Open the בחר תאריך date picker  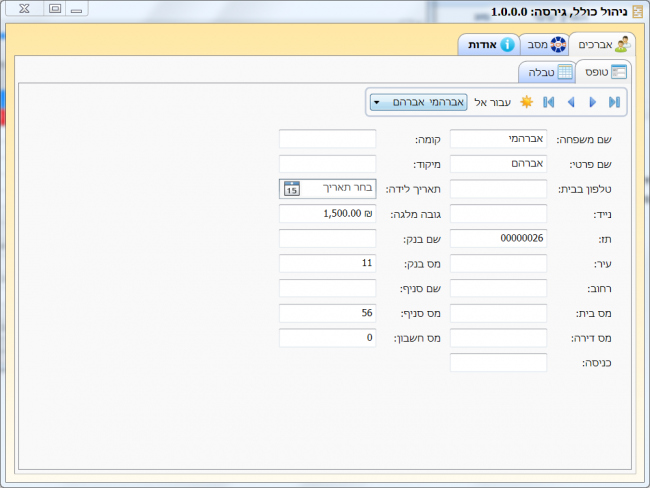[x=327, y=189]
